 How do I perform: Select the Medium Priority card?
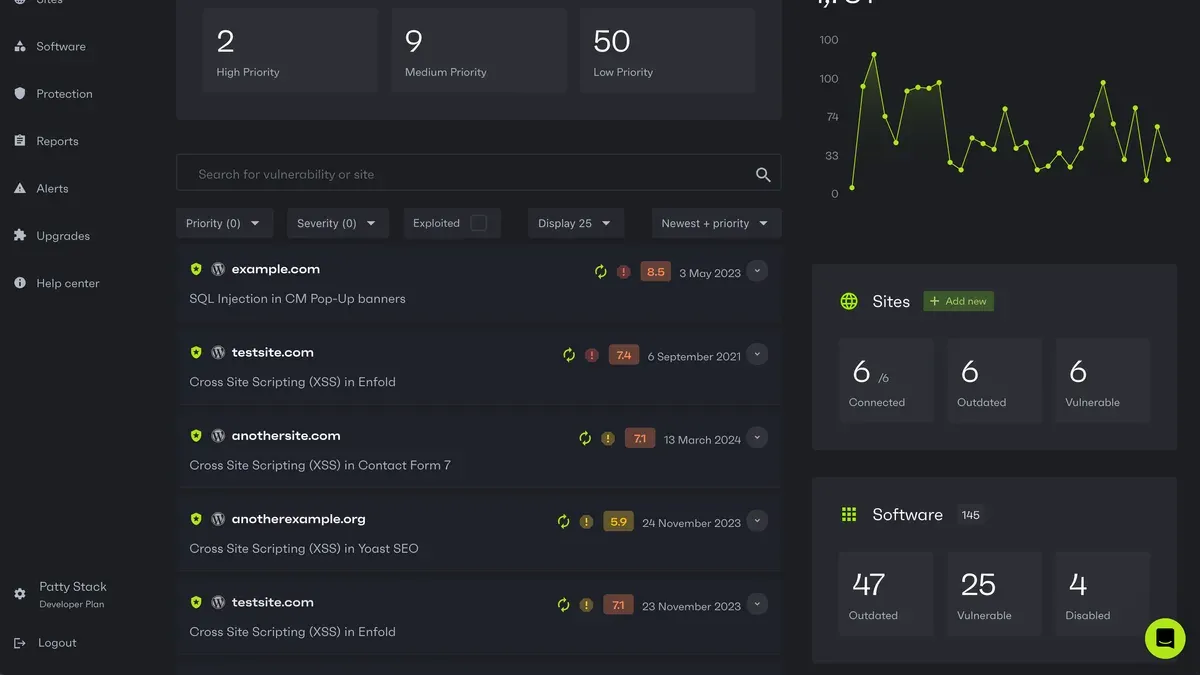479,51
